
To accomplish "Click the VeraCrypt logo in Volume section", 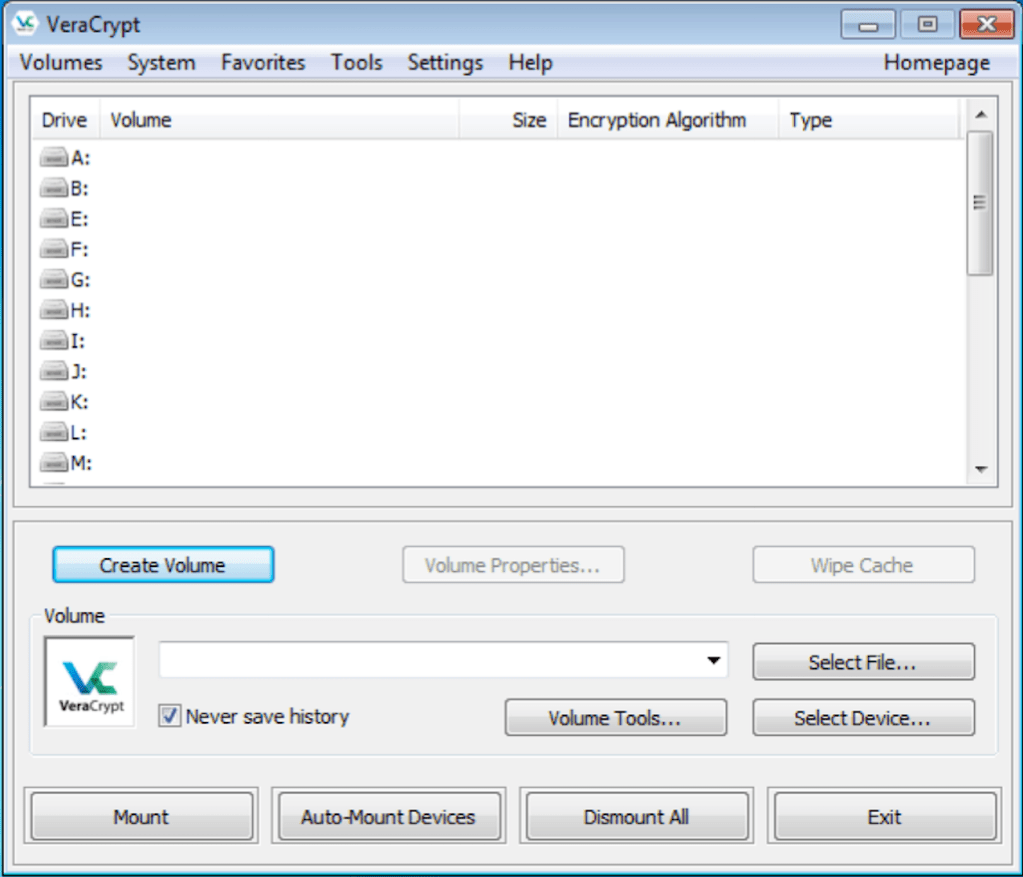I will click(x=90, y=681).
